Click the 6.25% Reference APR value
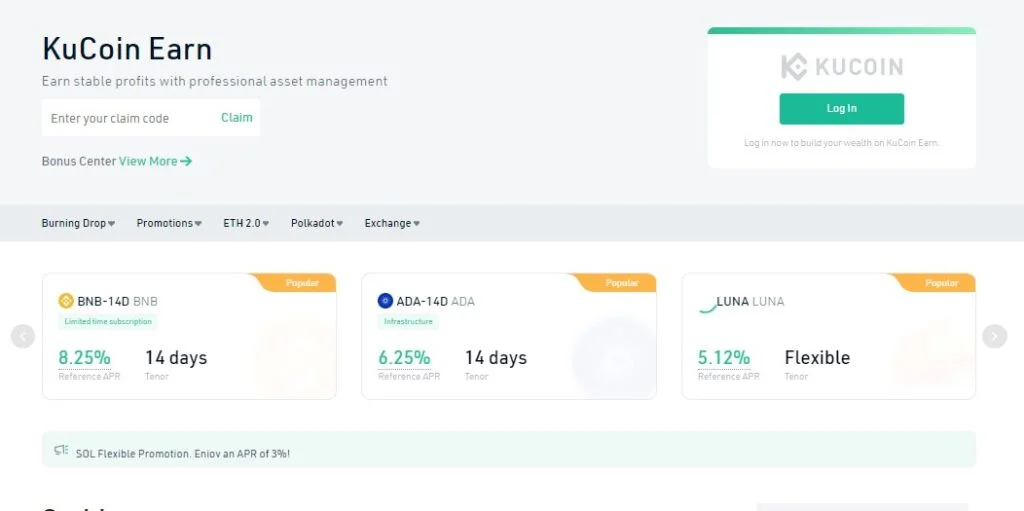Image resolution: width=1024 pixels, height=511 pixels. click(x=404, y=357)
